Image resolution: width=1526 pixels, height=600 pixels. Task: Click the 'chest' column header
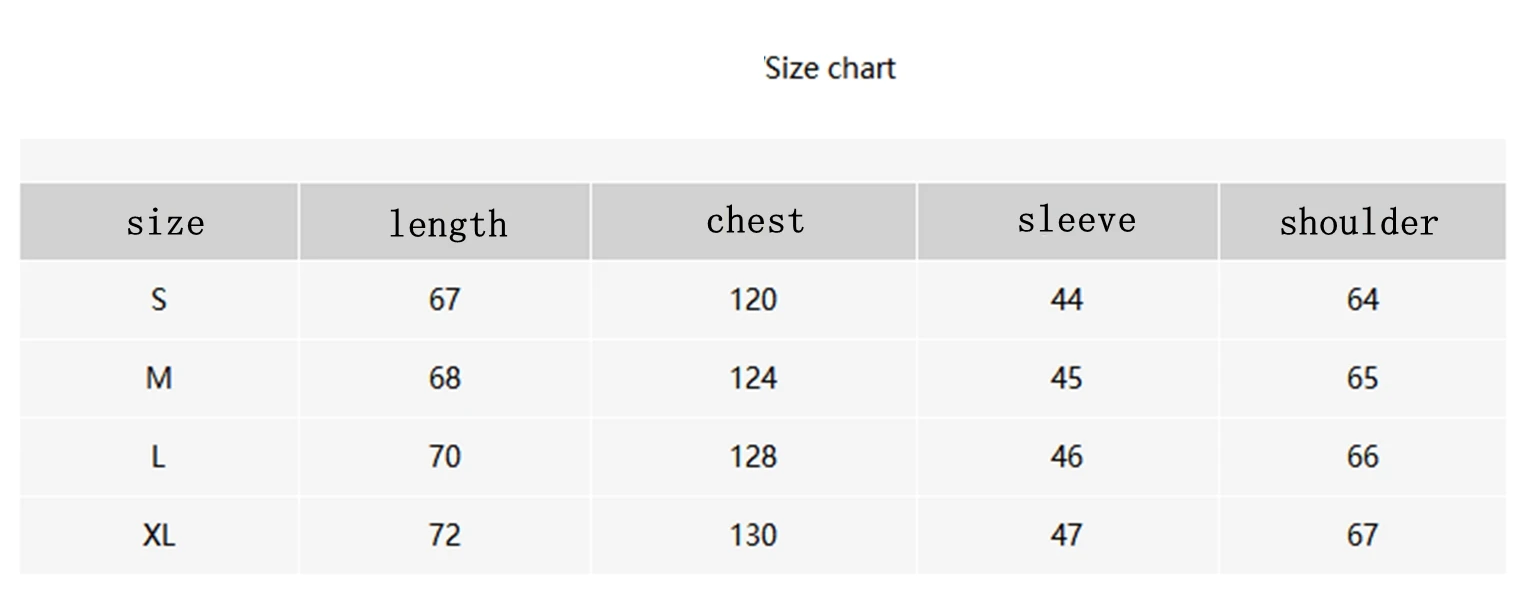coord(755,220)
